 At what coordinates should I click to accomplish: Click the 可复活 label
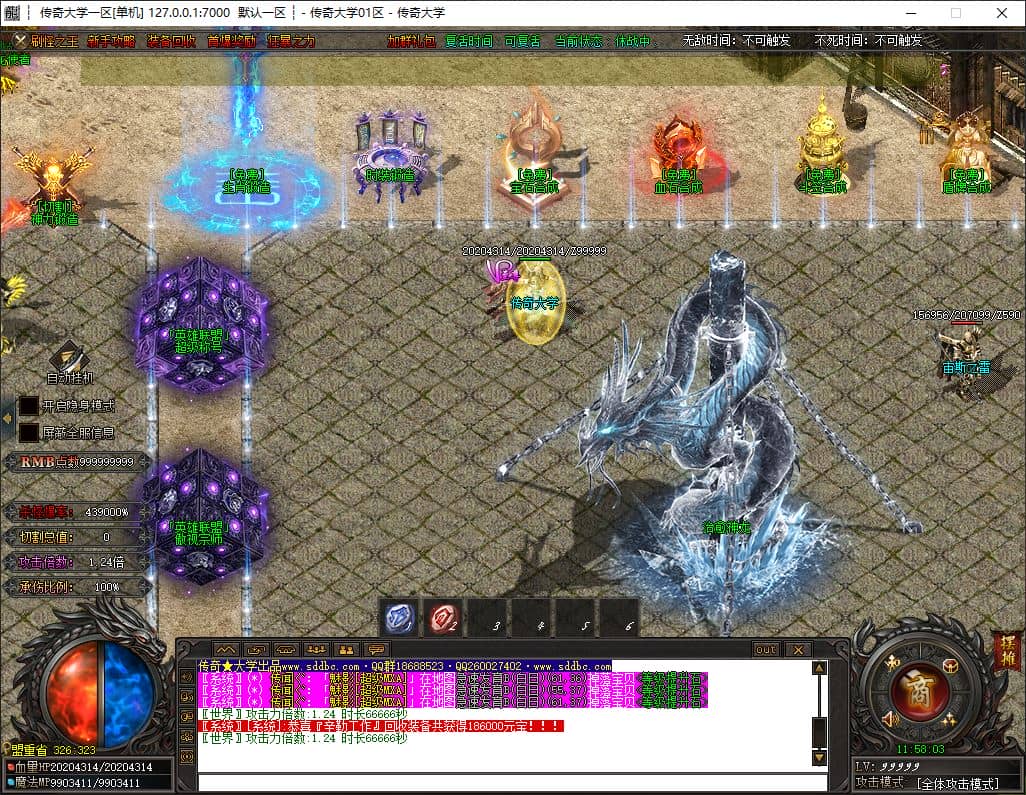pos(522,41)
